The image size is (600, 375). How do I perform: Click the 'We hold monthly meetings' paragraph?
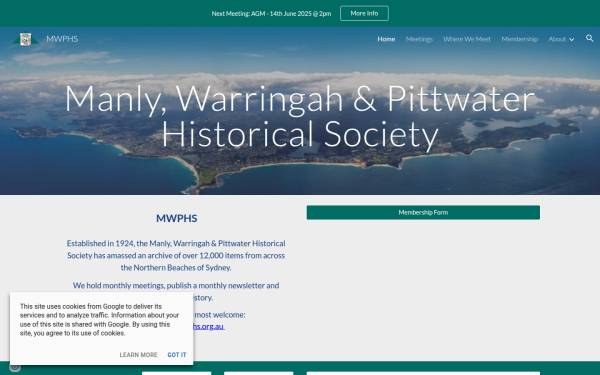coord(176,291)
